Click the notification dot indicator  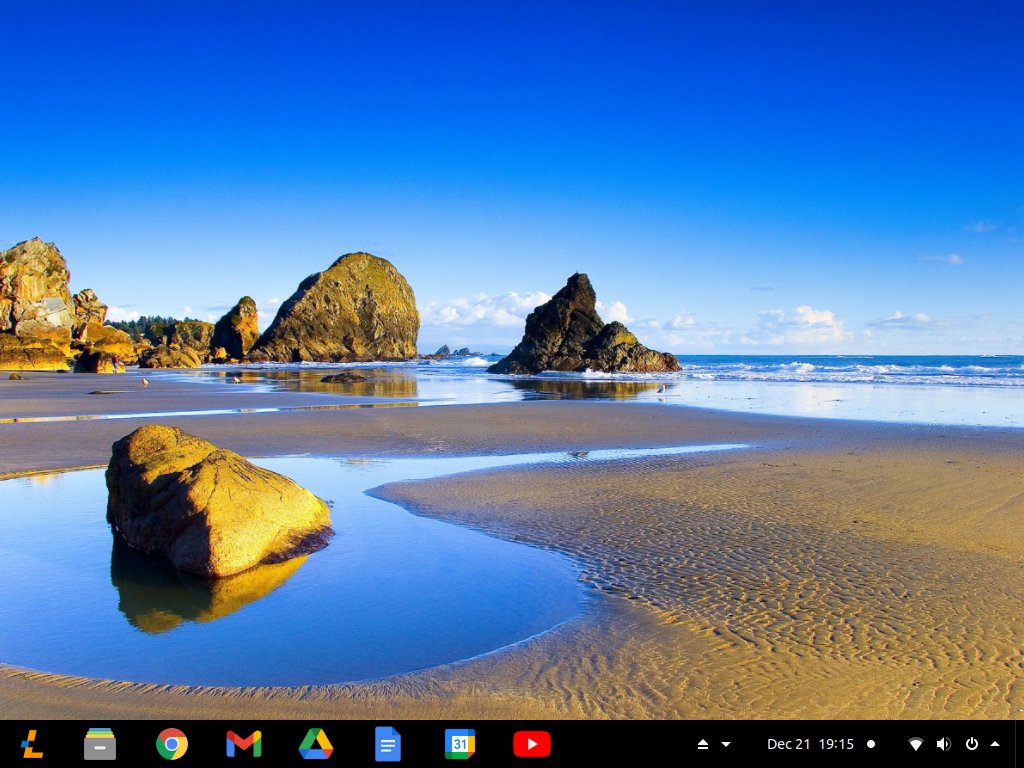(871, 744)
